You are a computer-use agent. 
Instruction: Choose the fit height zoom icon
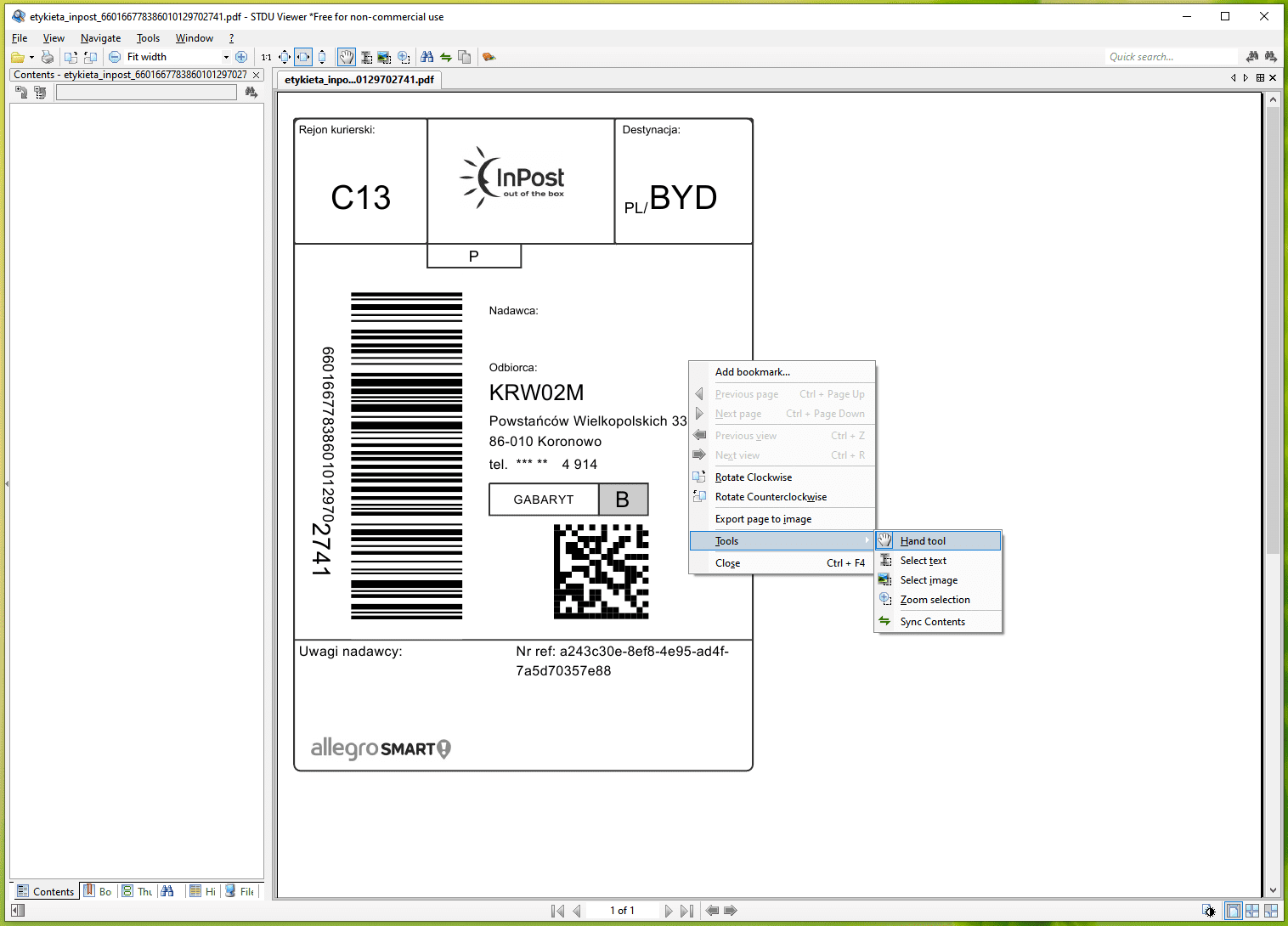[x=322, y=57]
